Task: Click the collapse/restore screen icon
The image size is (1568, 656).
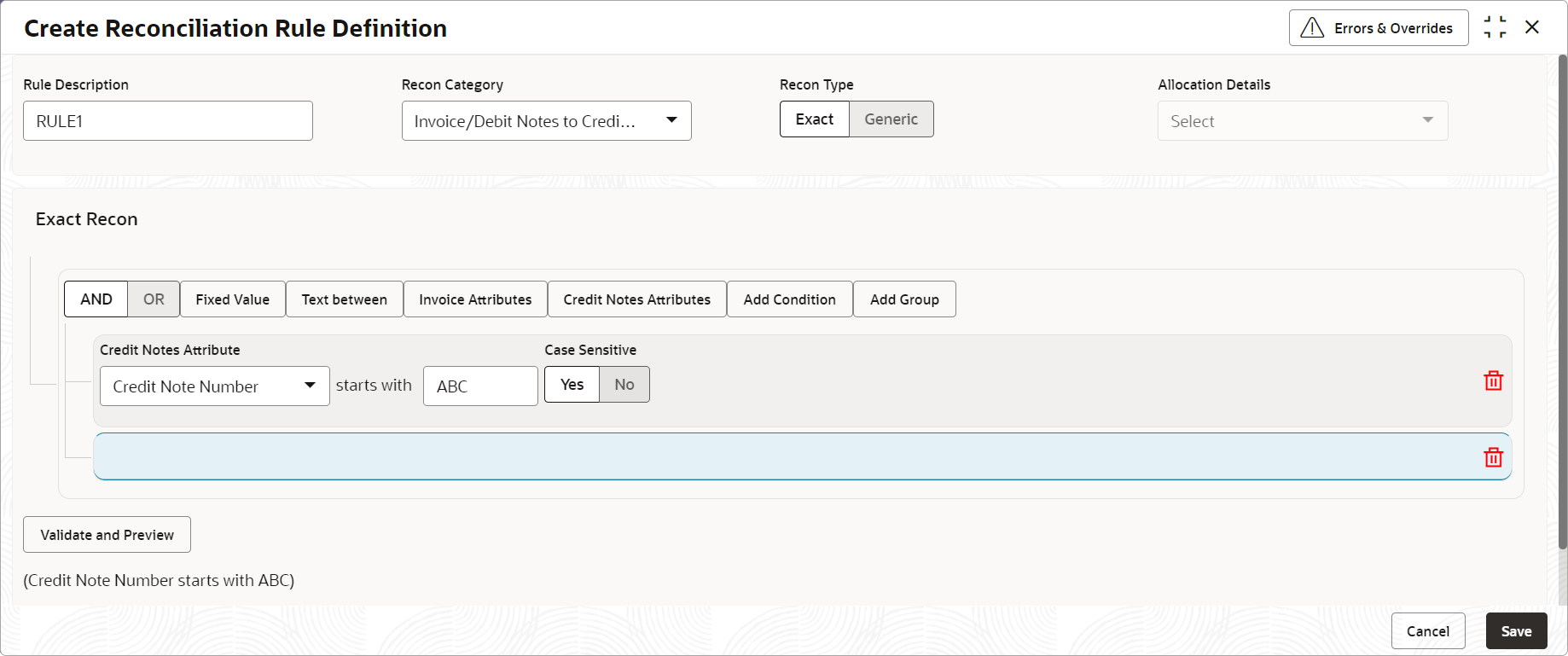Action: click(x=1495, y=27)
